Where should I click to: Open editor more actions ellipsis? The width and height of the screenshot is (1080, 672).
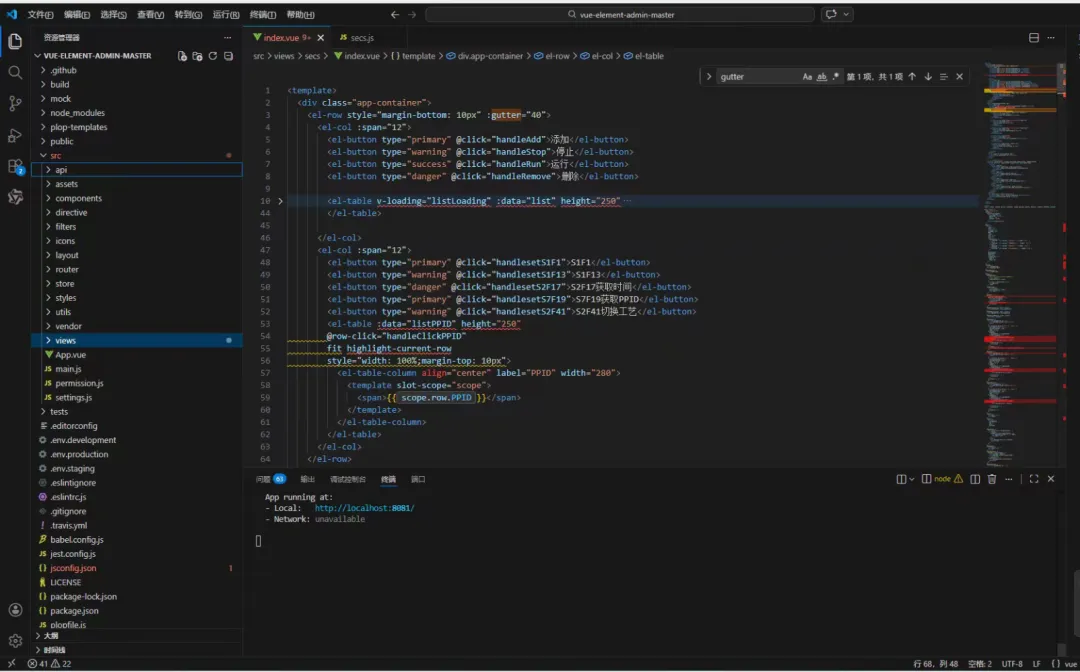[1051, 38]
